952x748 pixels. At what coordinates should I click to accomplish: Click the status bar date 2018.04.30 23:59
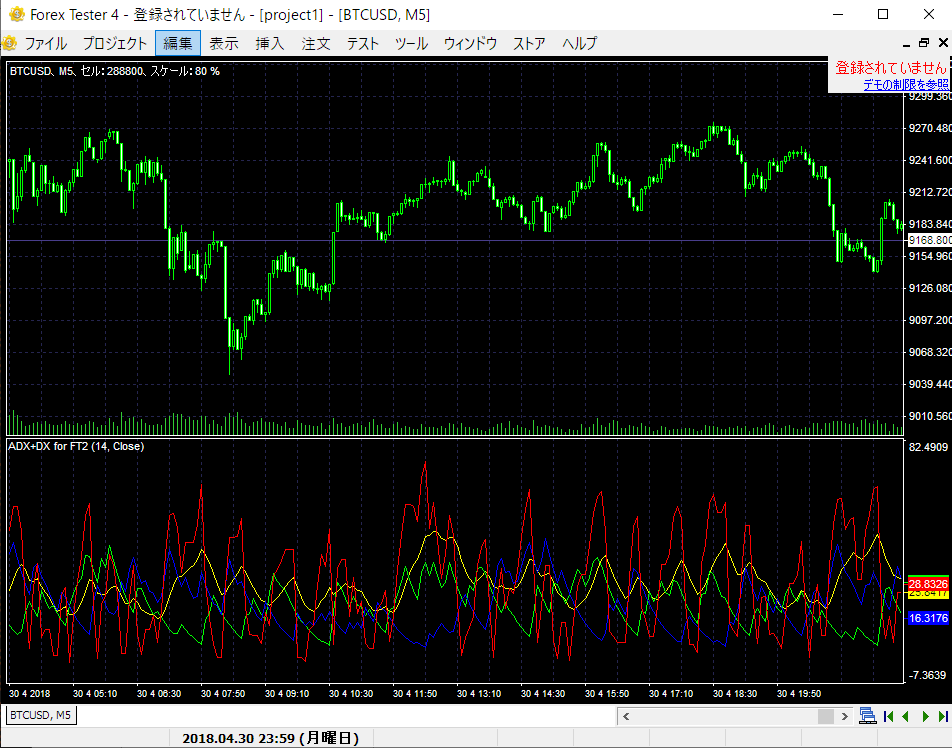tap(271, 738)
